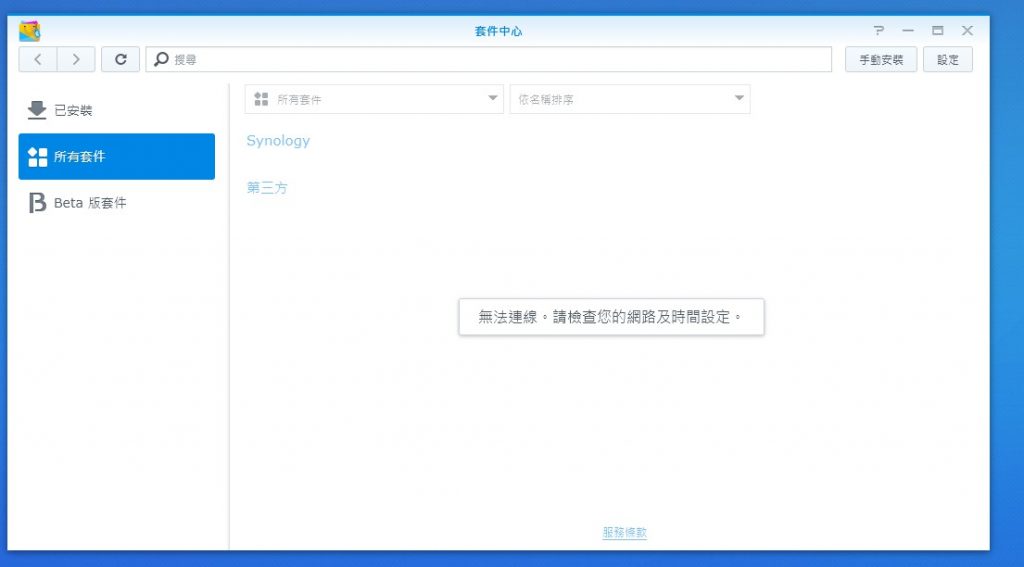Open Beta 版套件 section
Screen dimensions: 1024x567
tap(116, 203)
